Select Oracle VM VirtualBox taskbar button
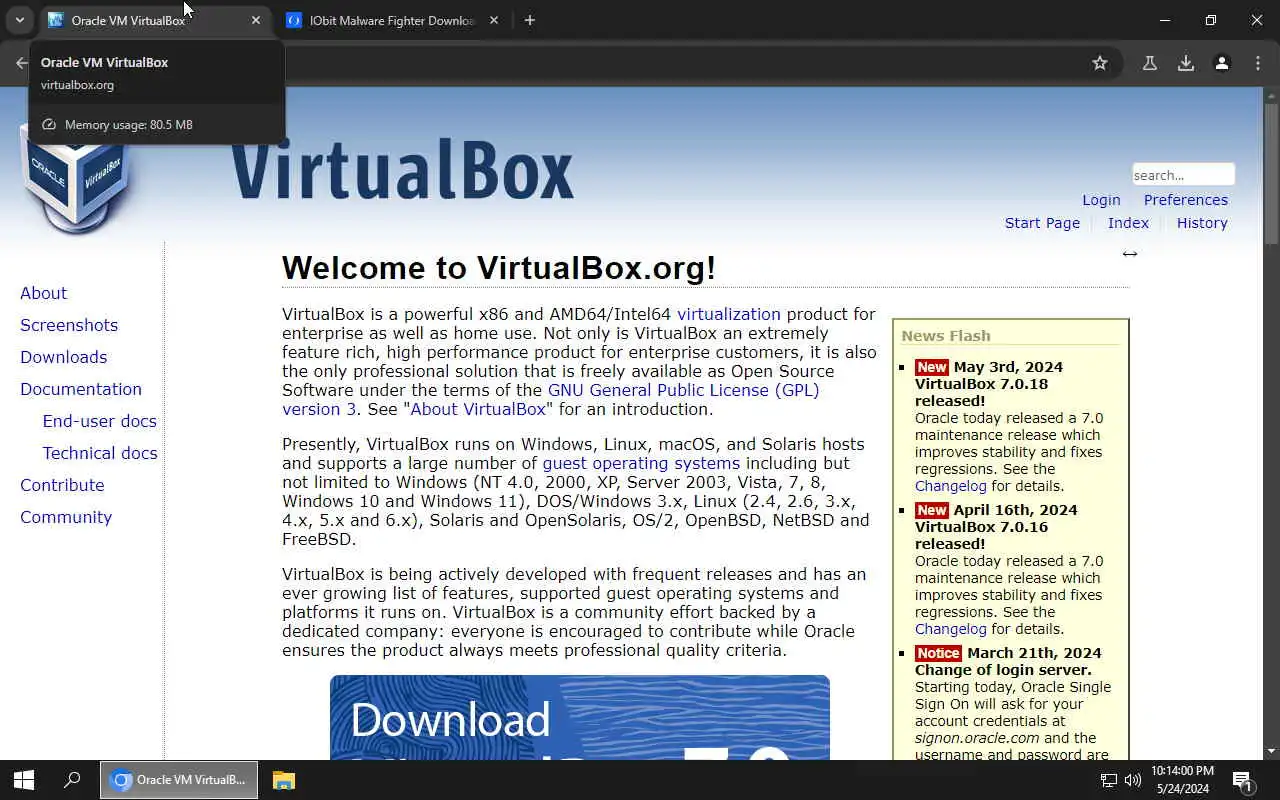 point(179,780)
